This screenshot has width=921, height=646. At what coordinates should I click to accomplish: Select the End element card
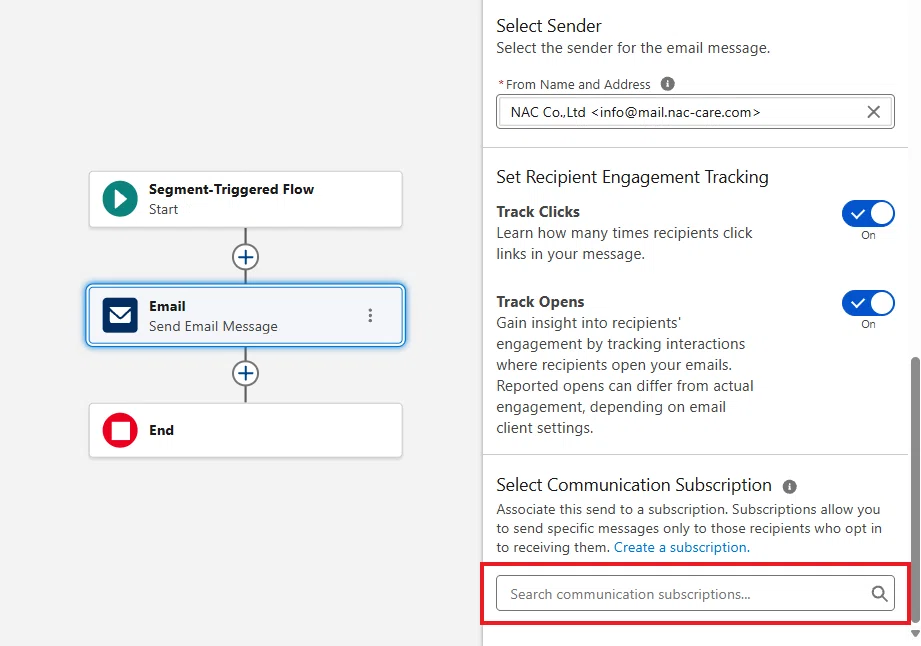click(x=246, y=430)
